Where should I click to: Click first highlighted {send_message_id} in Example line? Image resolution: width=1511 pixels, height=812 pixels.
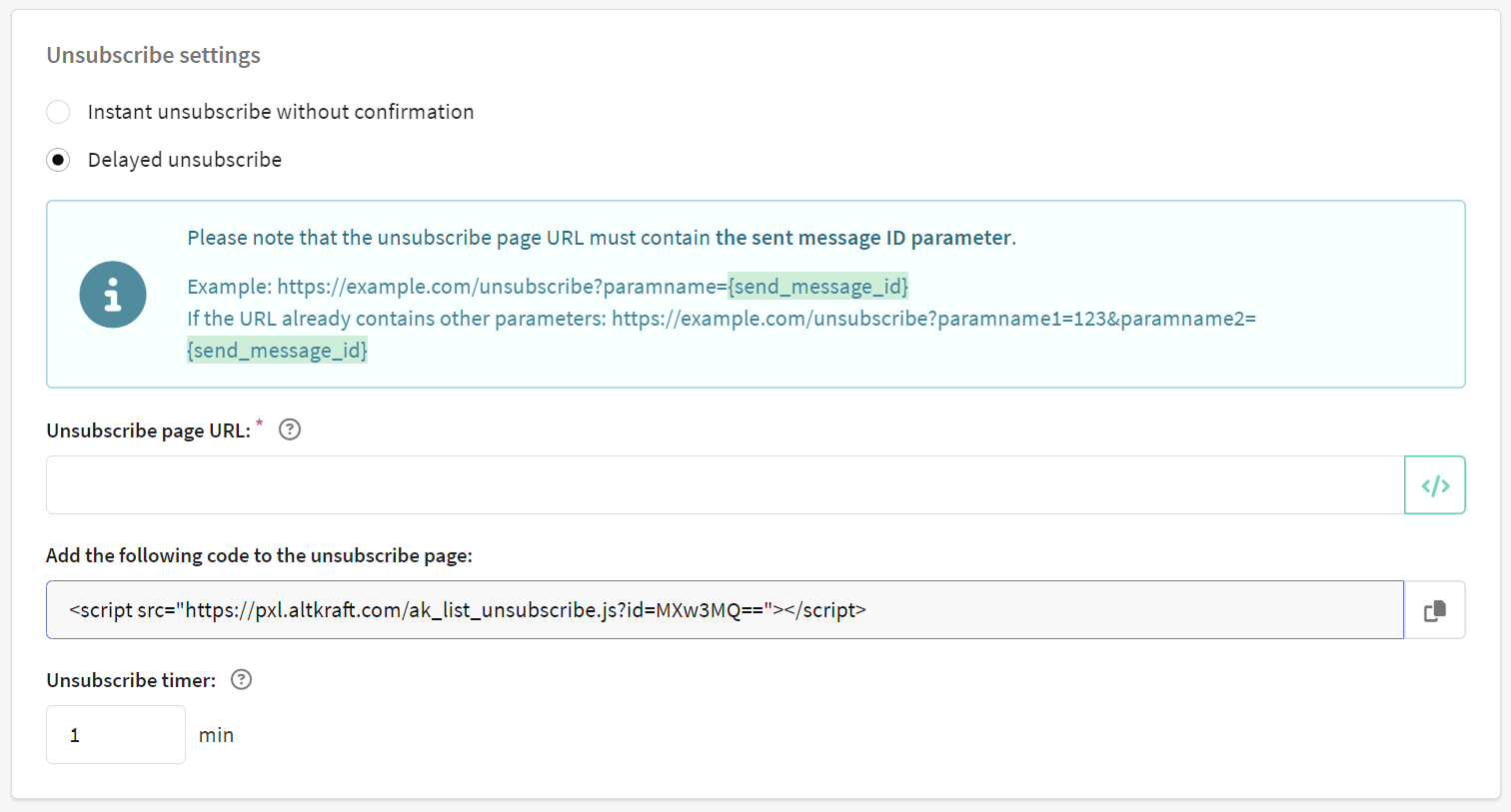pos(817,287)
